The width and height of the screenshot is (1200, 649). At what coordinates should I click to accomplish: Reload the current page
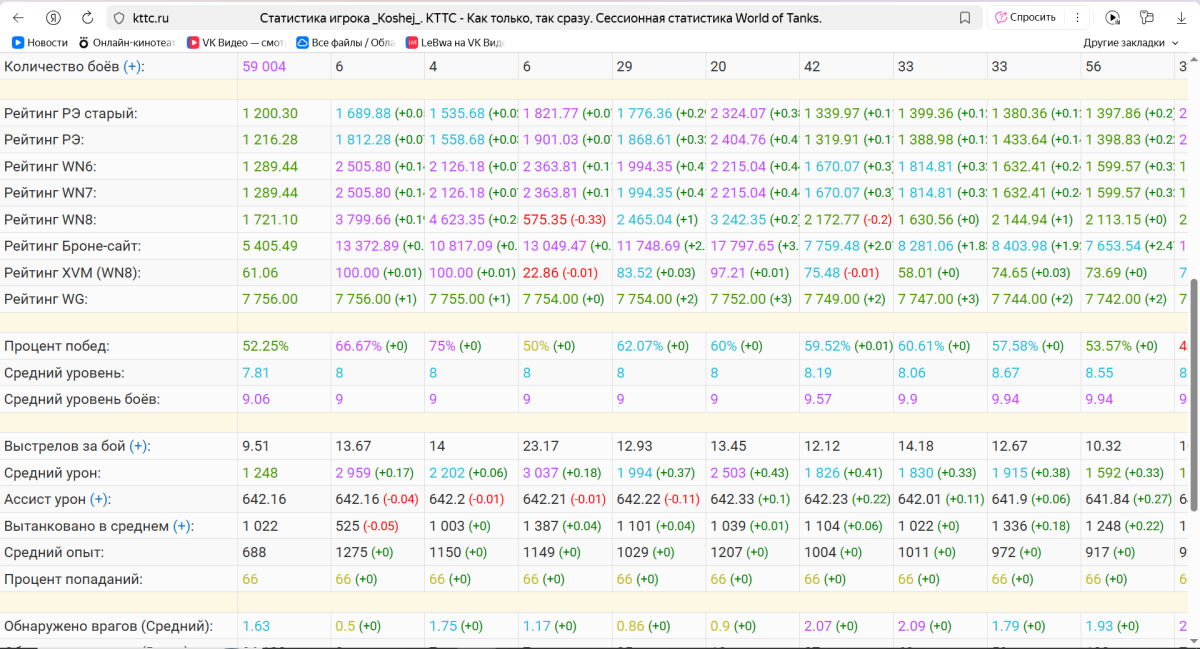pos(88,18)
